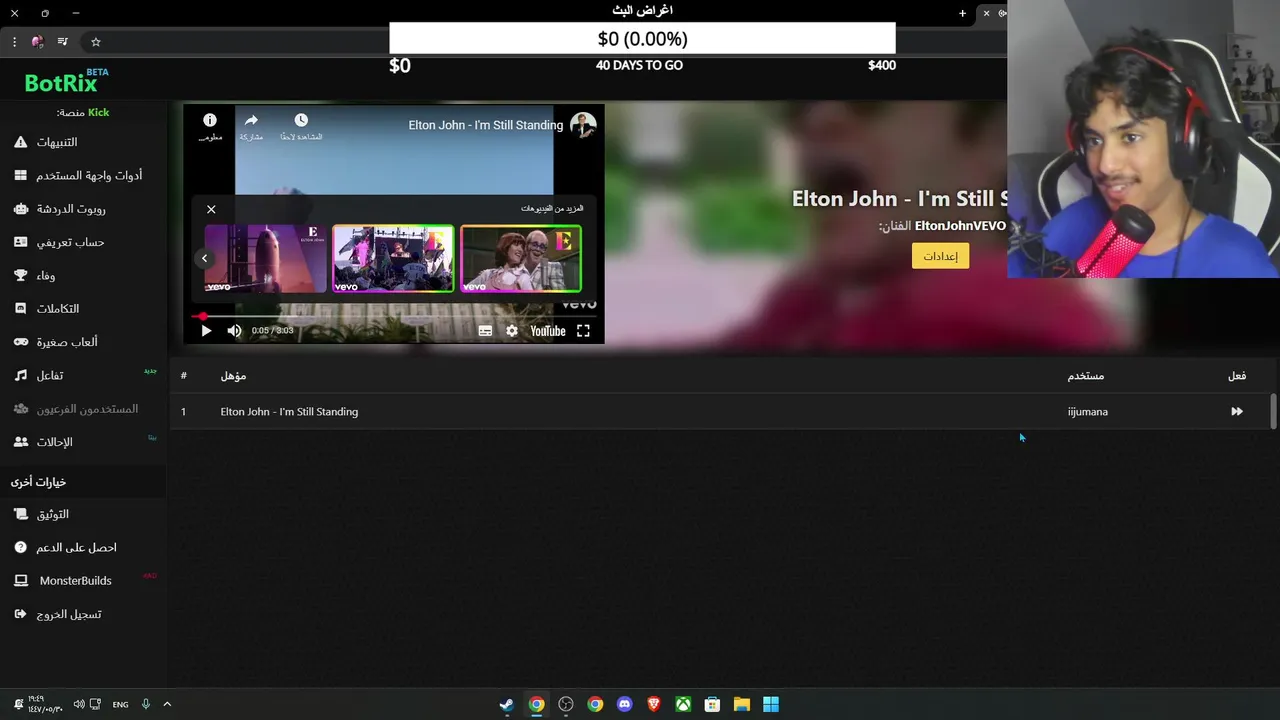Select the rocket suggested video thumbnail
Viewport: 1280px width, 720px height.
[x=265, y=258]
